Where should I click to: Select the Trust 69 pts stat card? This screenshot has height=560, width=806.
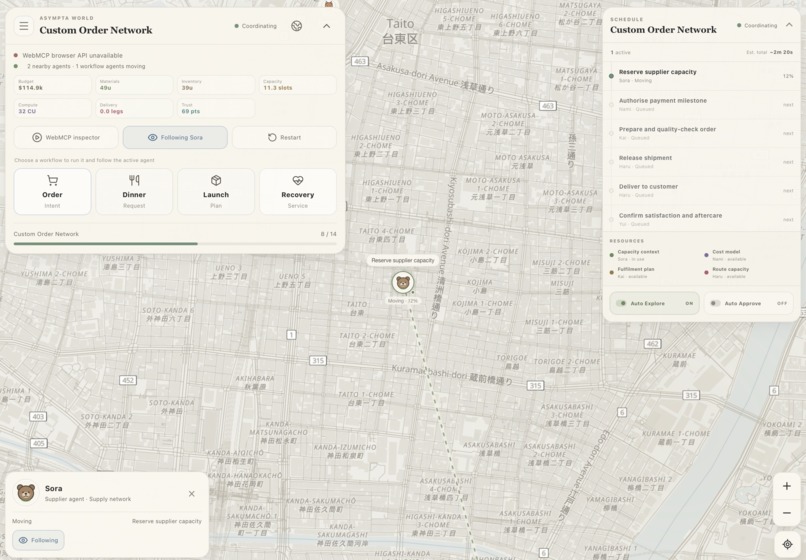pyautogui.click(x=216, y=108)
